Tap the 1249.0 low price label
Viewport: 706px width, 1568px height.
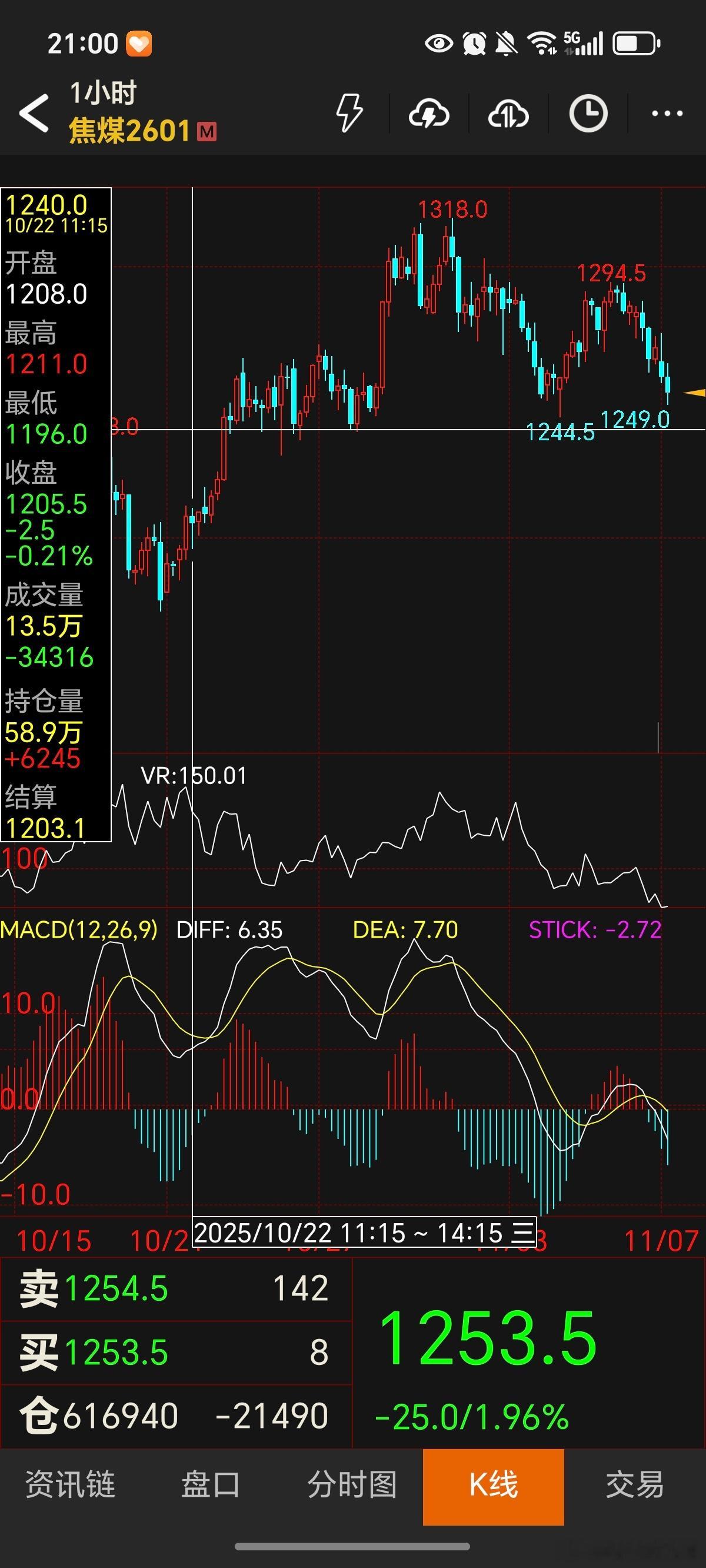point(635,419)
